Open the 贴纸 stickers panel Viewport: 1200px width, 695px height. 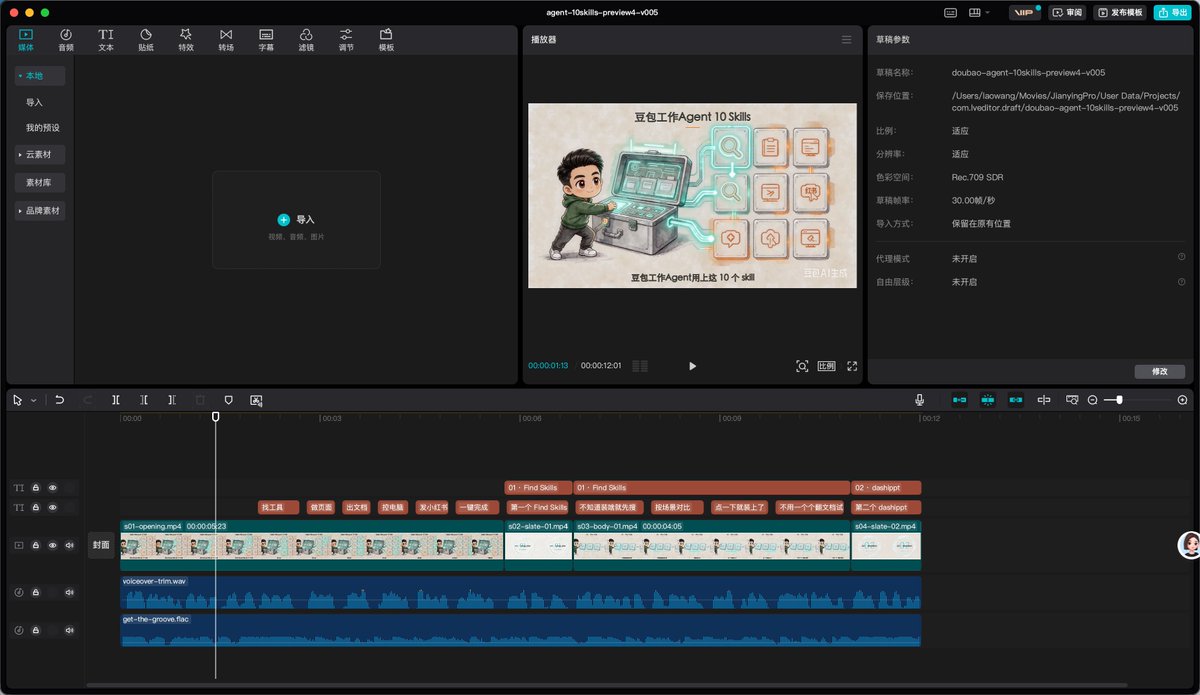(146, 40)
